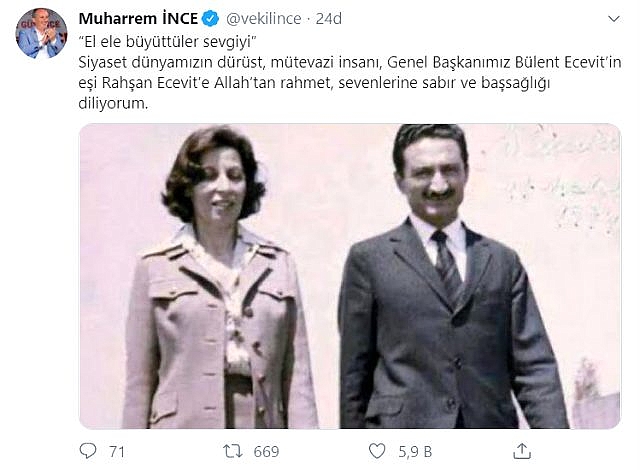Screen dimensions: 640x470
Task: Click the reply speech bubble icon
Action: pyautogui.click(x=88, y=451)
